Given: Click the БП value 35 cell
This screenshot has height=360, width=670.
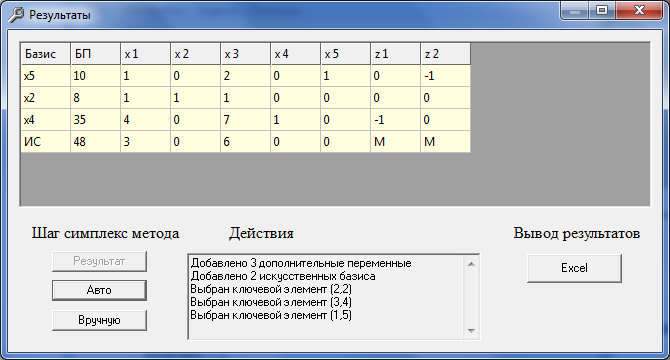Looking at the screenshot, I should pyautogui.click(x=95, y=120).
